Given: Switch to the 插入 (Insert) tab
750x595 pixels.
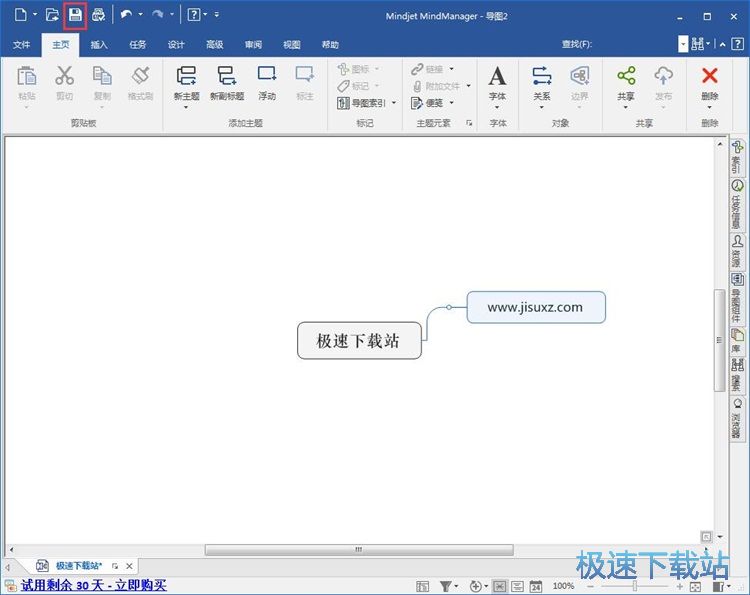Looking at the screenshot, I should click(x=99, y=45).
